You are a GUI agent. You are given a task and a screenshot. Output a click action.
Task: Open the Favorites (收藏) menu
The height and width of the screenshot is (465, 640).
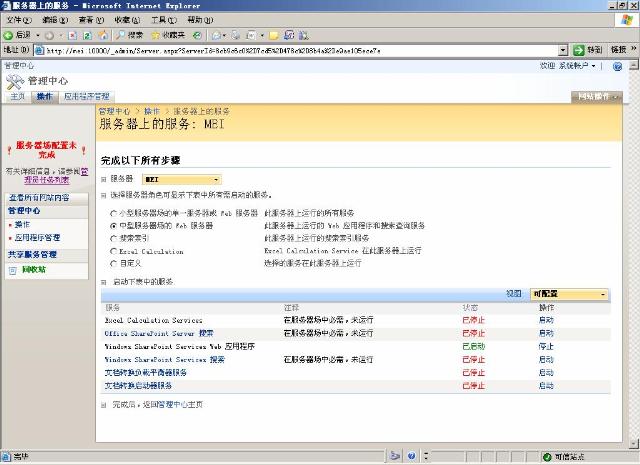pos(127,20)
